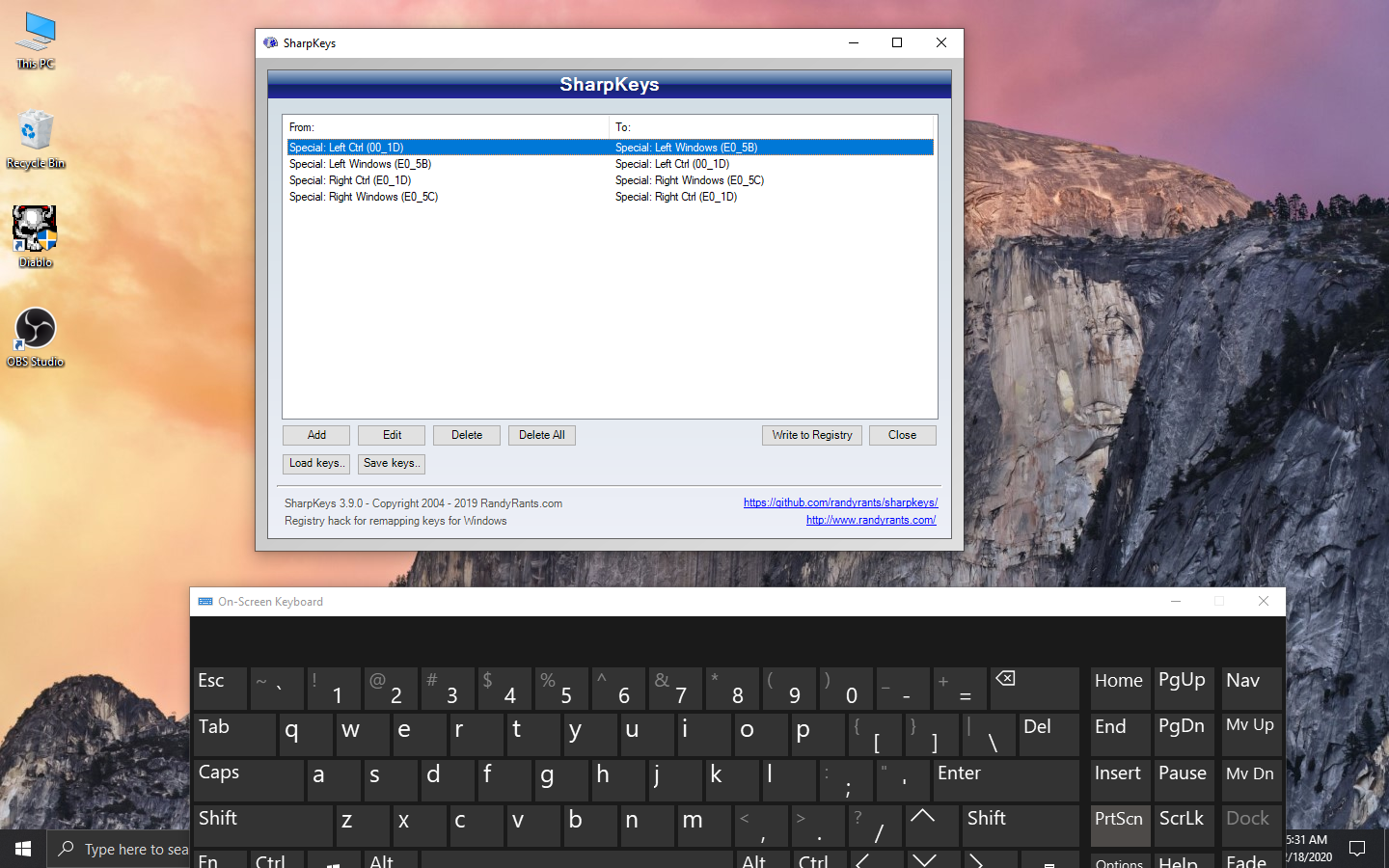Image resolution: width=1389 pixels, height=868 pixels.
Task: Click the Home key on On-Screen Keyboard
Action: pos(1121,689)
